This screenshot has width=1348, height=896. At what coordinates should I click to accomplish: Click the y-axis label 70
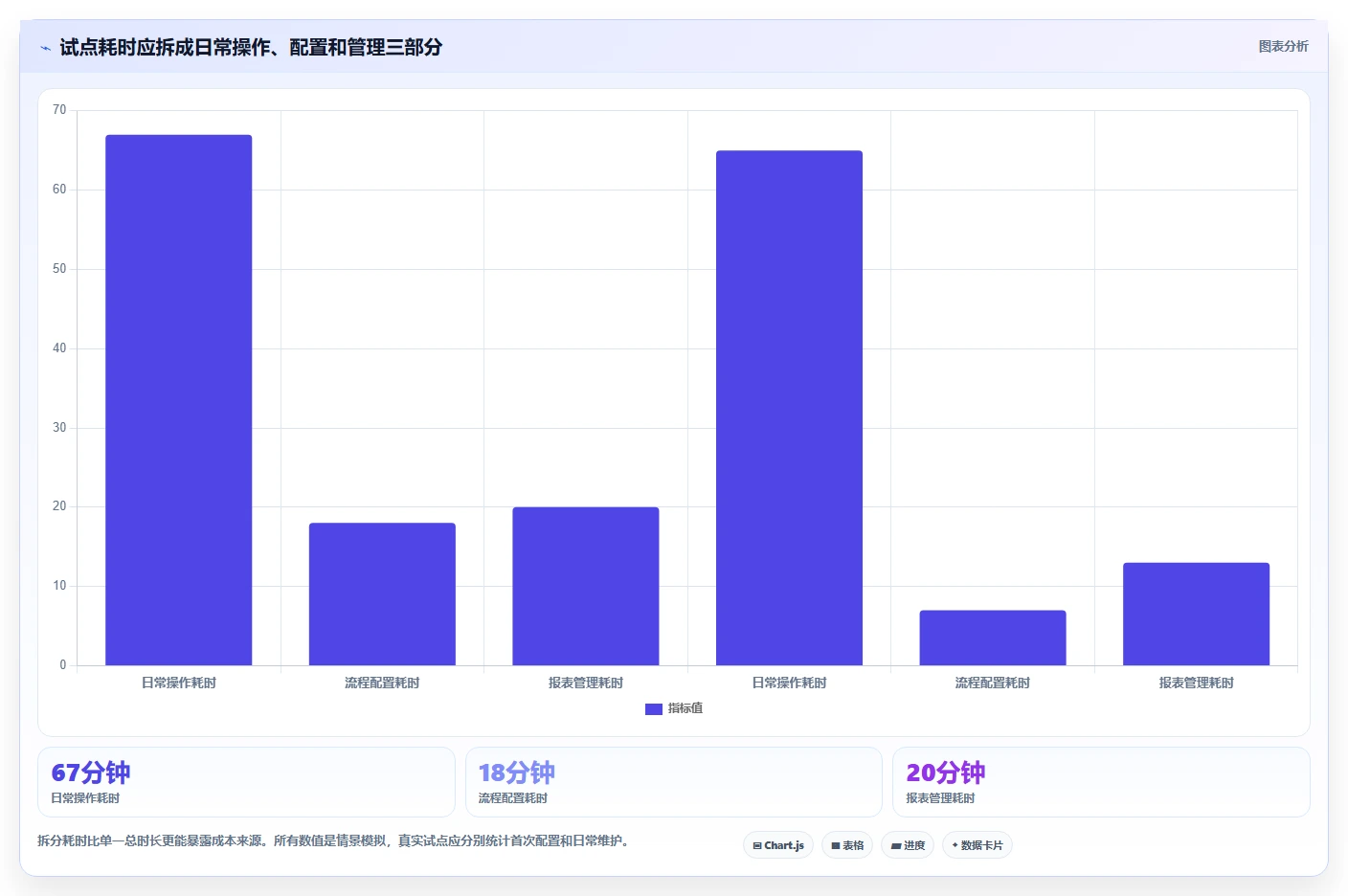[59, 110]
